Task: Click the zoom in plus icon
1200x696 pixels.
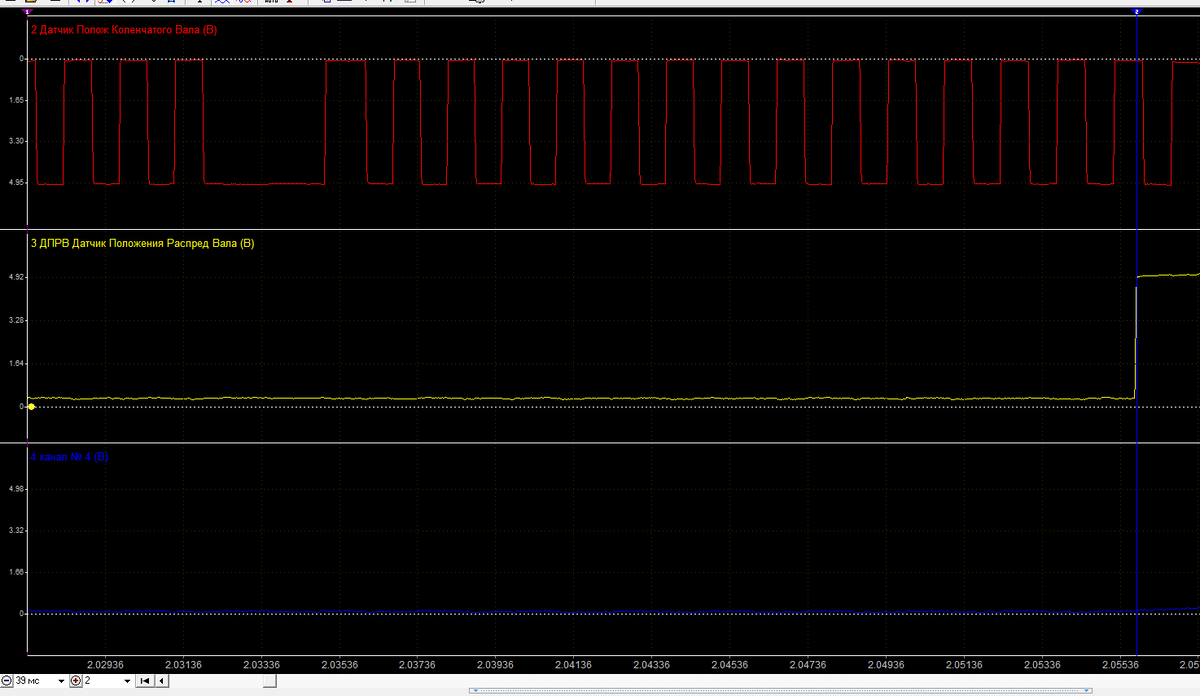Action: pos(76,681)
